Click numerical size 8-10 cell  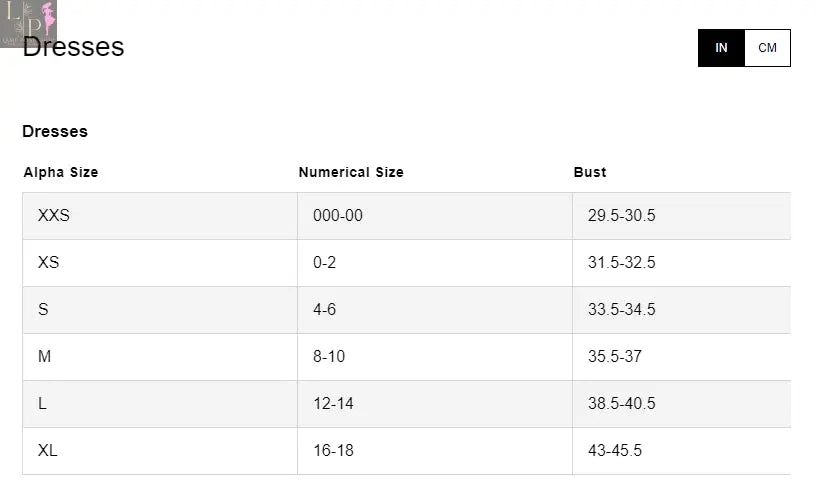click(x=329, y=357)
